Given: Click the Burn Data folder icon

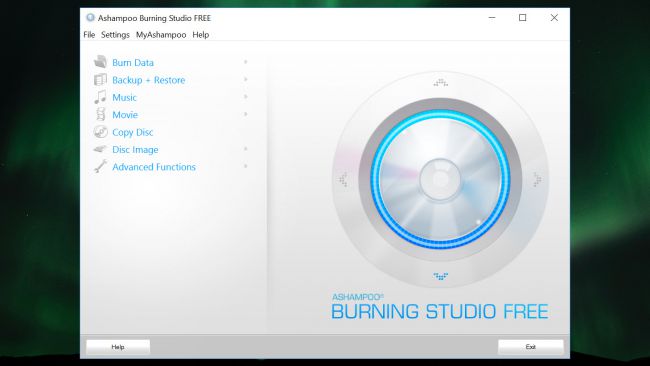Looking at the screenshot, I should coord(100,62).
